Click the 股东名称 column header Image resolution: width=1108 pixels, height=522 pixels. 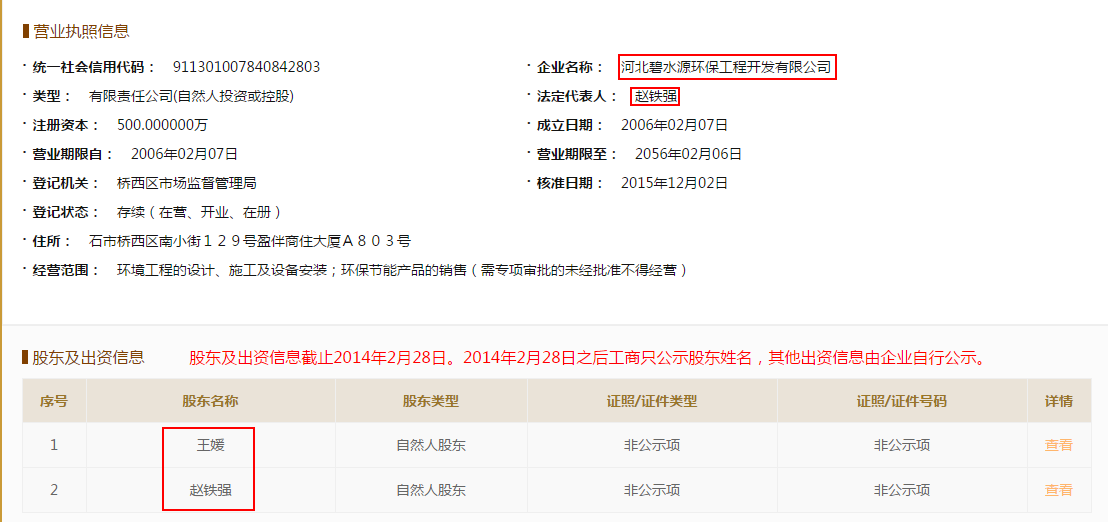coord(210,401)
